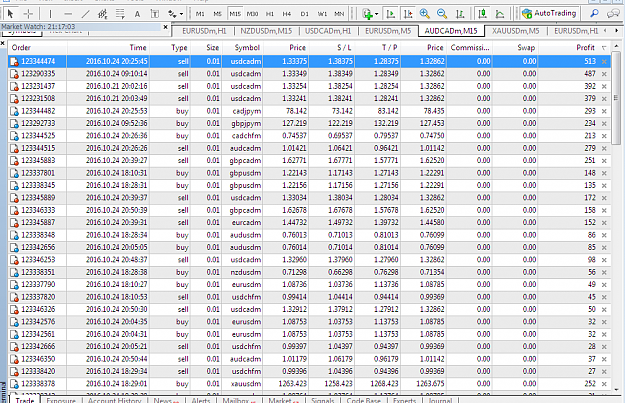Switch to MN timeframe
The image size is (625, 403).
339,14
